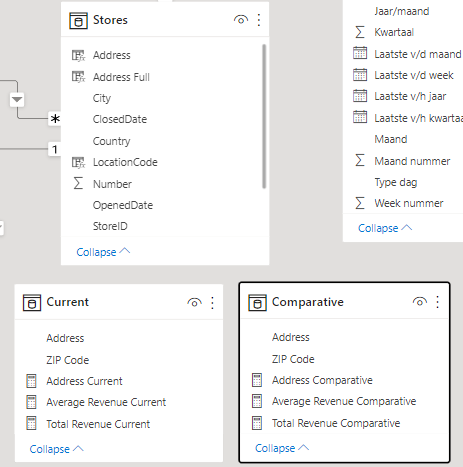
Task: Click the one (1) relationship endpoint on Stores
Action: click(x=55, y=149)
